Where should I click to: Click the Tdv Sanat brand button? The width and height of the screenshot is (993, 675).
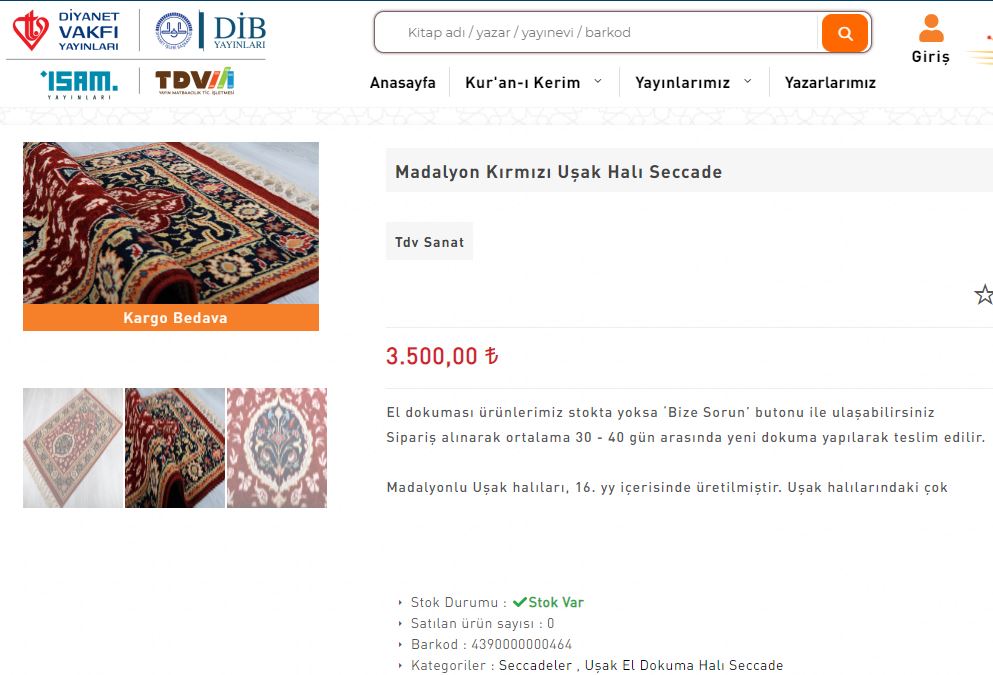pos(429,241)
